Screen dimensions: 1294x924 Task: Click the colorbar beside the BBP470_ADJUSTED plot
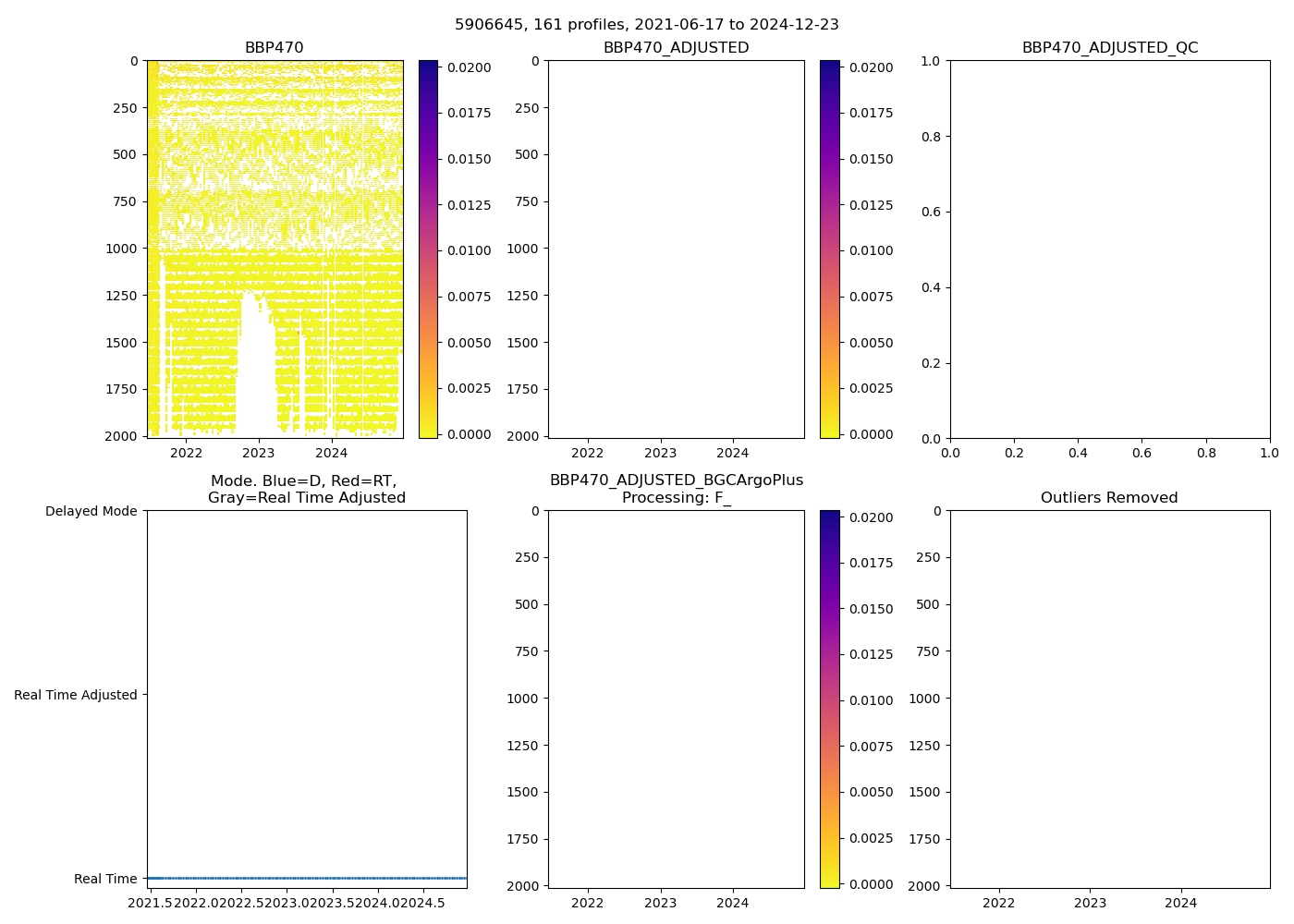(829, 249)
